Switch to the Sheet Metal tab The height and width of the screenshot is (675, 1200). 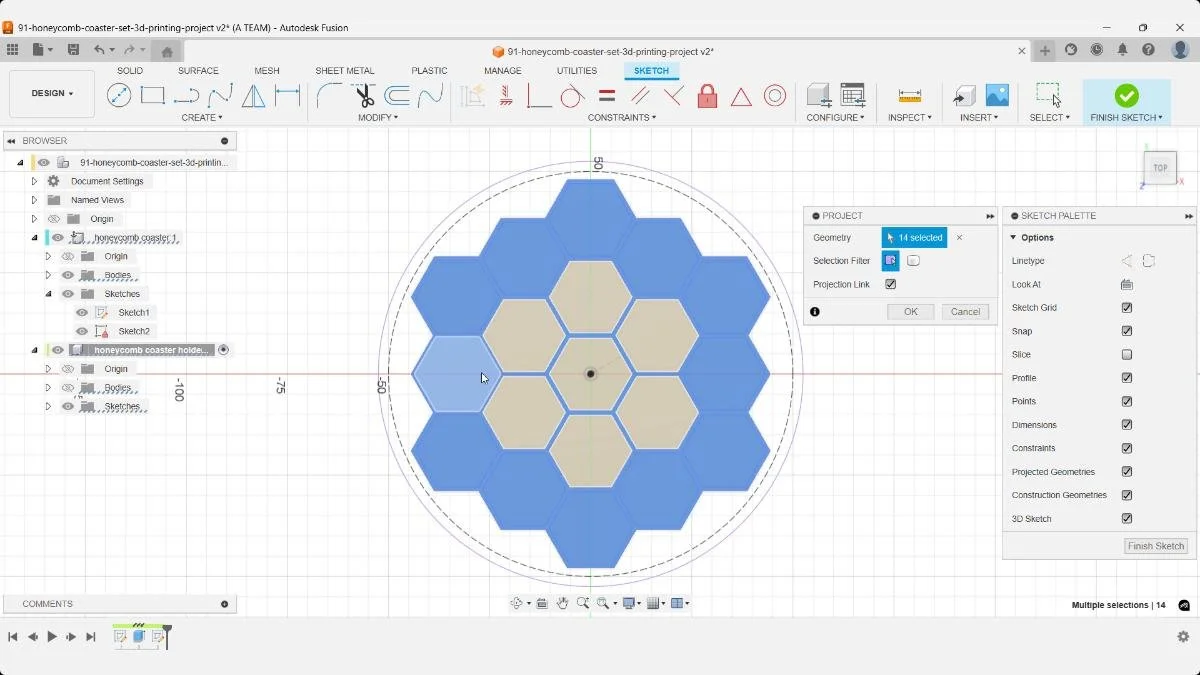[344, 70]
